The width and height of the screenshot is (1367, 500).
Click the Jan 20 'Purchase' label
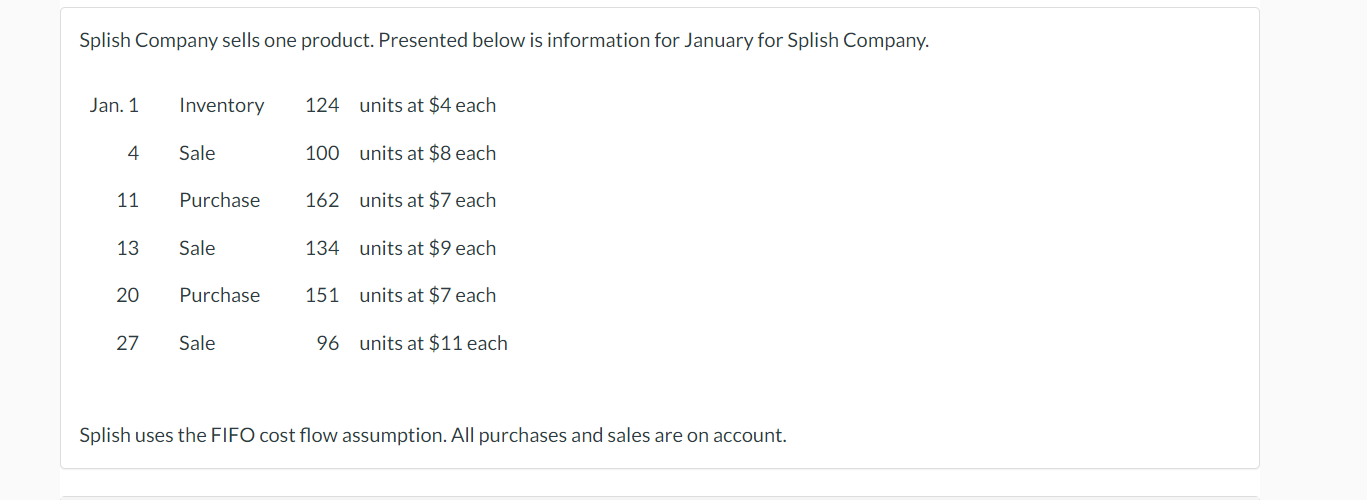point(219,295)
